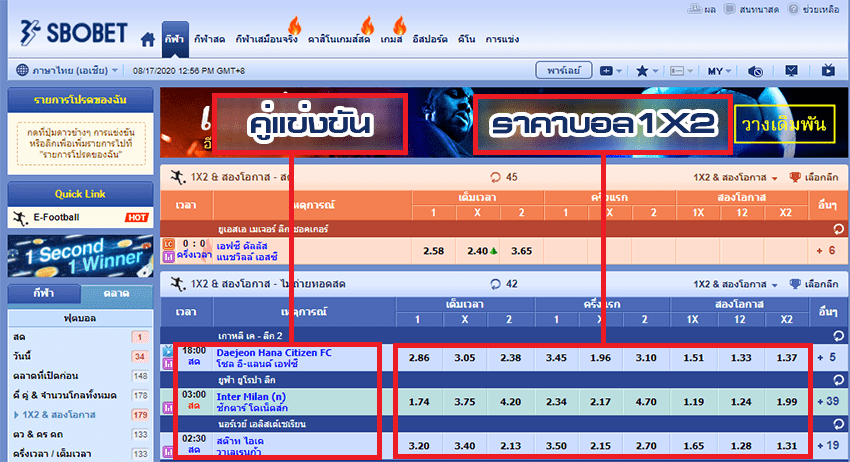Open the plus view dropdown in toolbar
This screenshot has height=462, width=850.
point(611,71)
